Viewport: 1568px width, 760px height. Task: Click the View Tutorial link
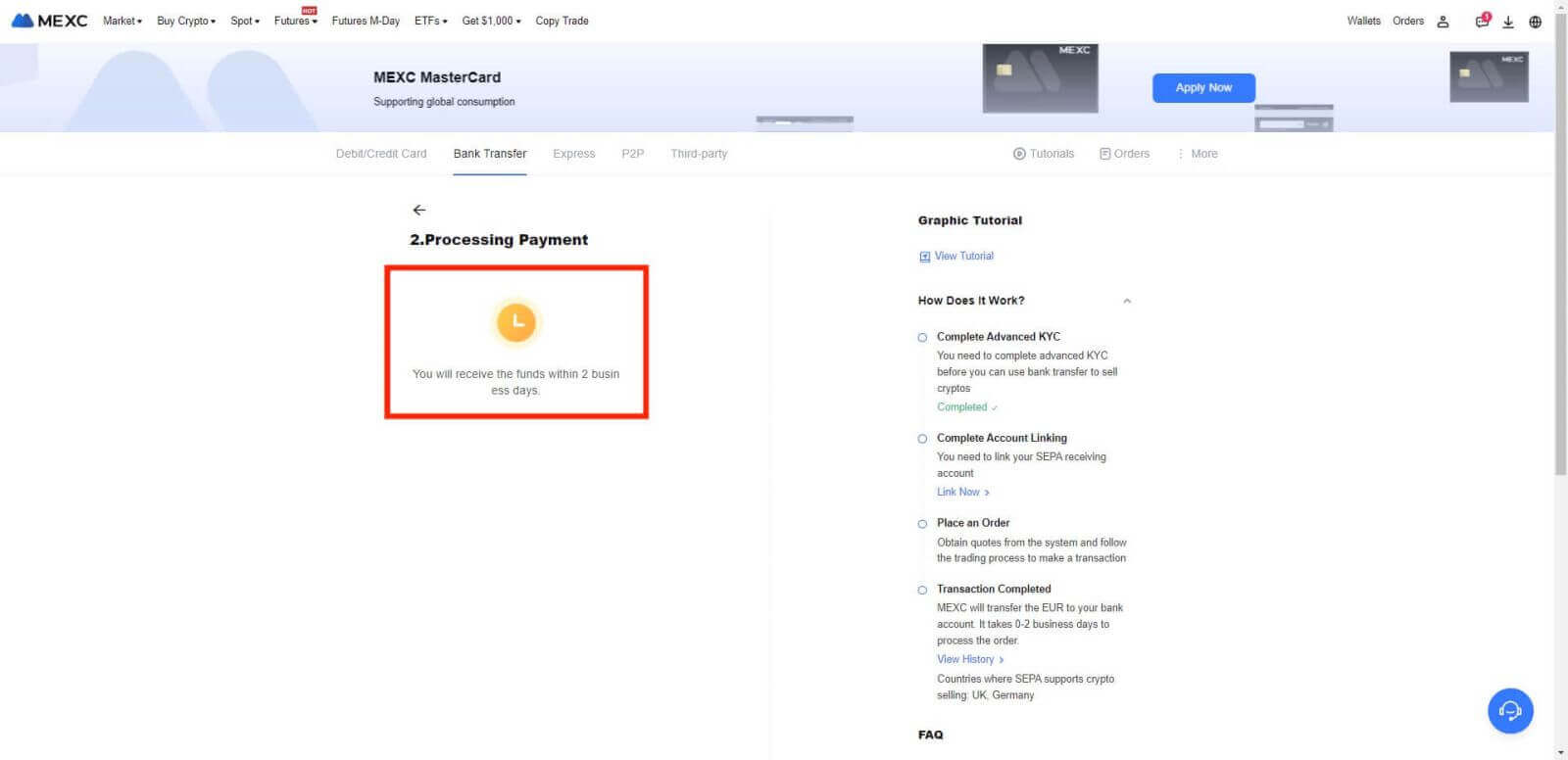tap(964, 257)
